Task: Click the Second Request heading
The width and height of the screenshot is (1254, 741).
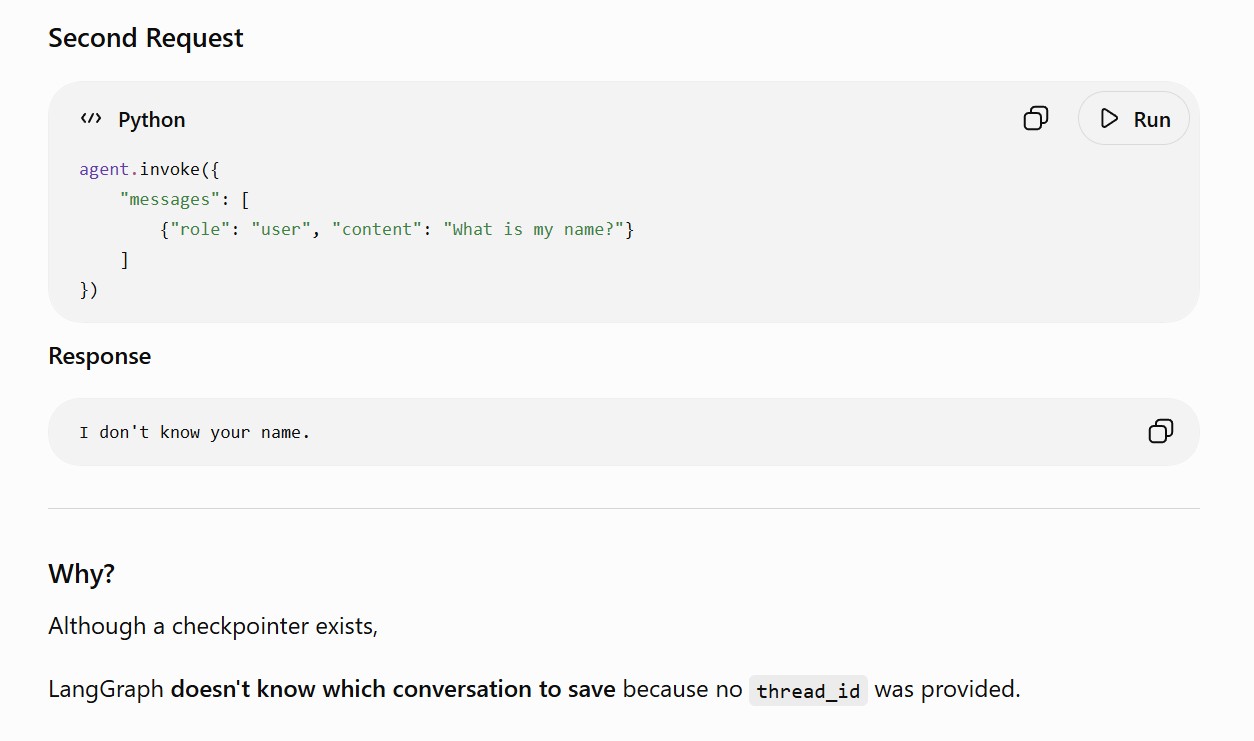Action: pyautogui.click(x=146, y=38)
